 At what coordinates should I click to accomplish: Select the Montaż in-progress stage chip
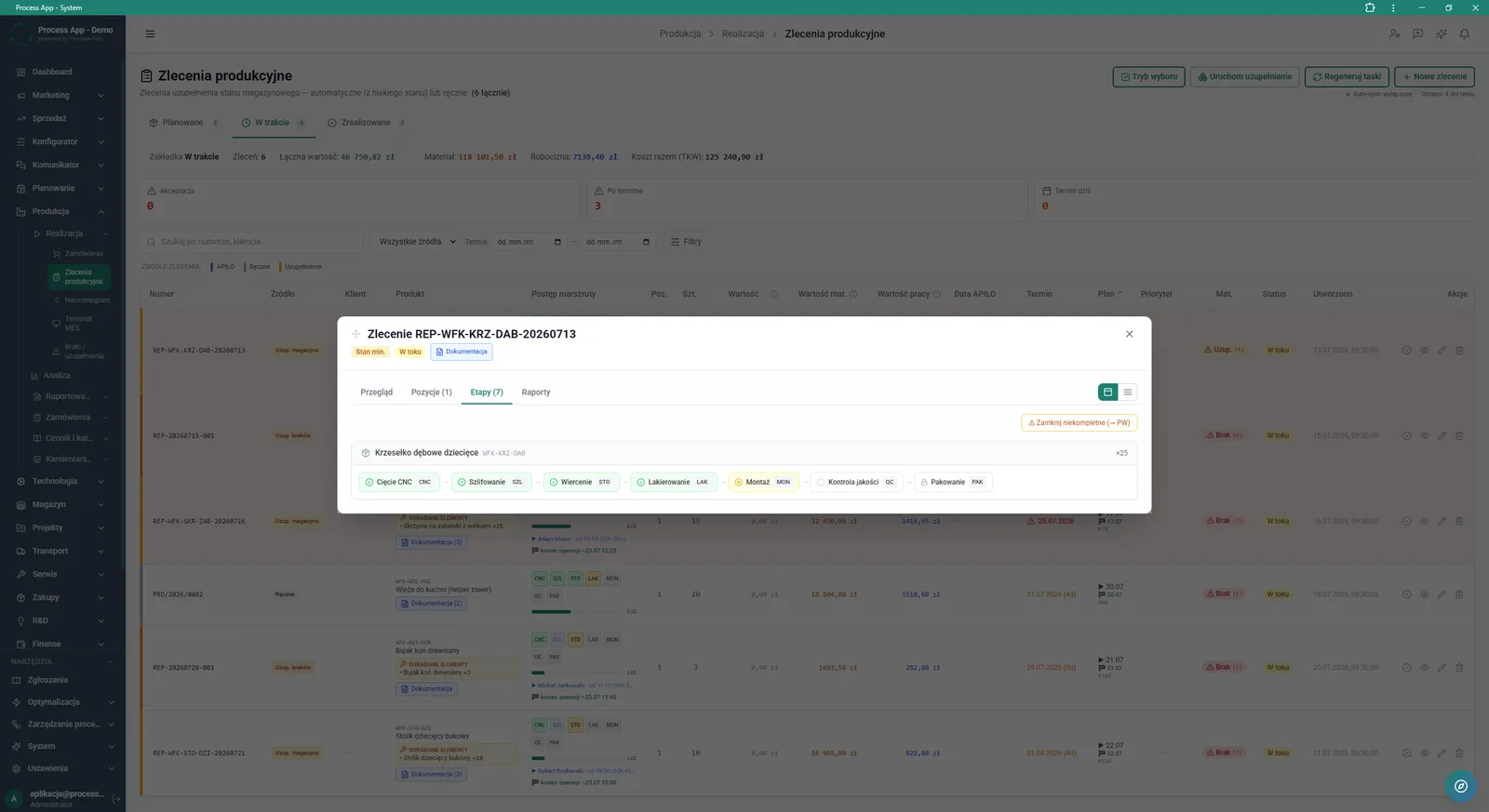pos(763,482)
